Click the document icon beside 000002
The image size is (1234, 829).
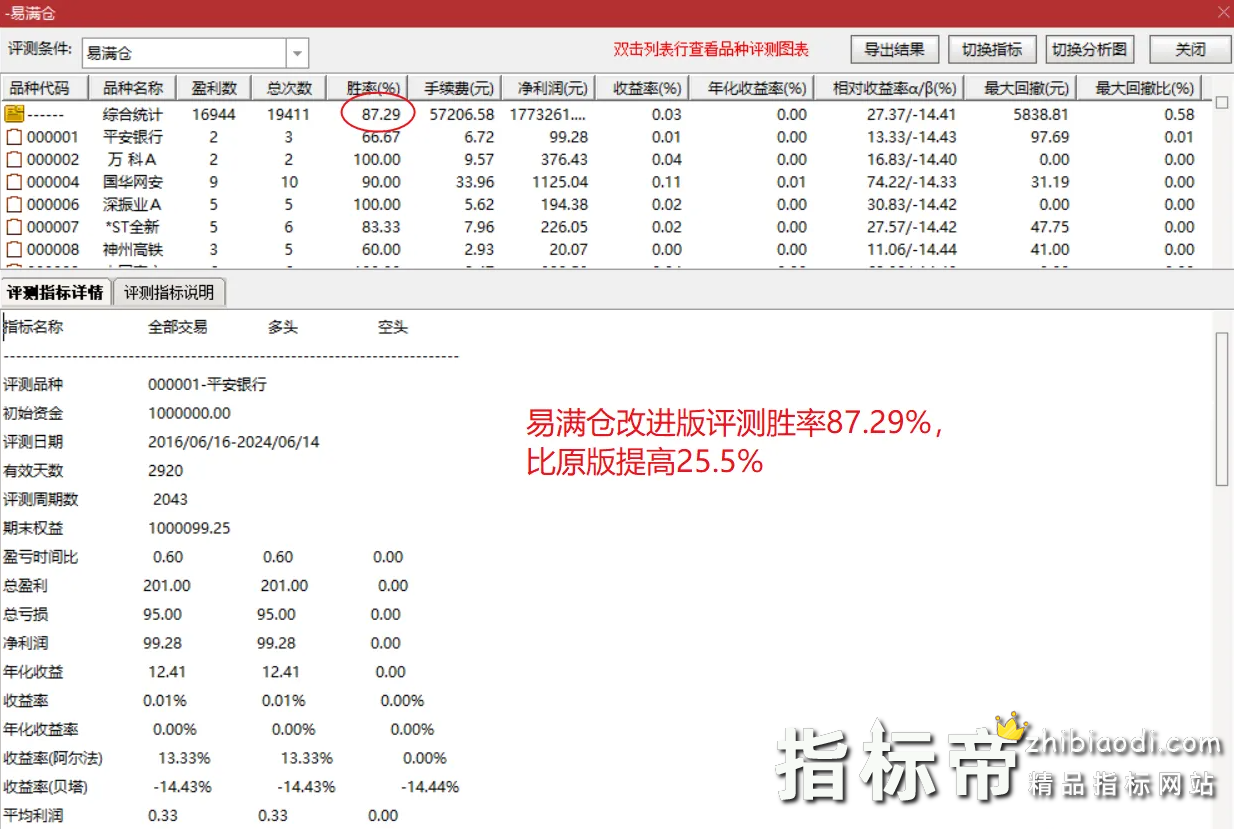(x=14, y=159)
